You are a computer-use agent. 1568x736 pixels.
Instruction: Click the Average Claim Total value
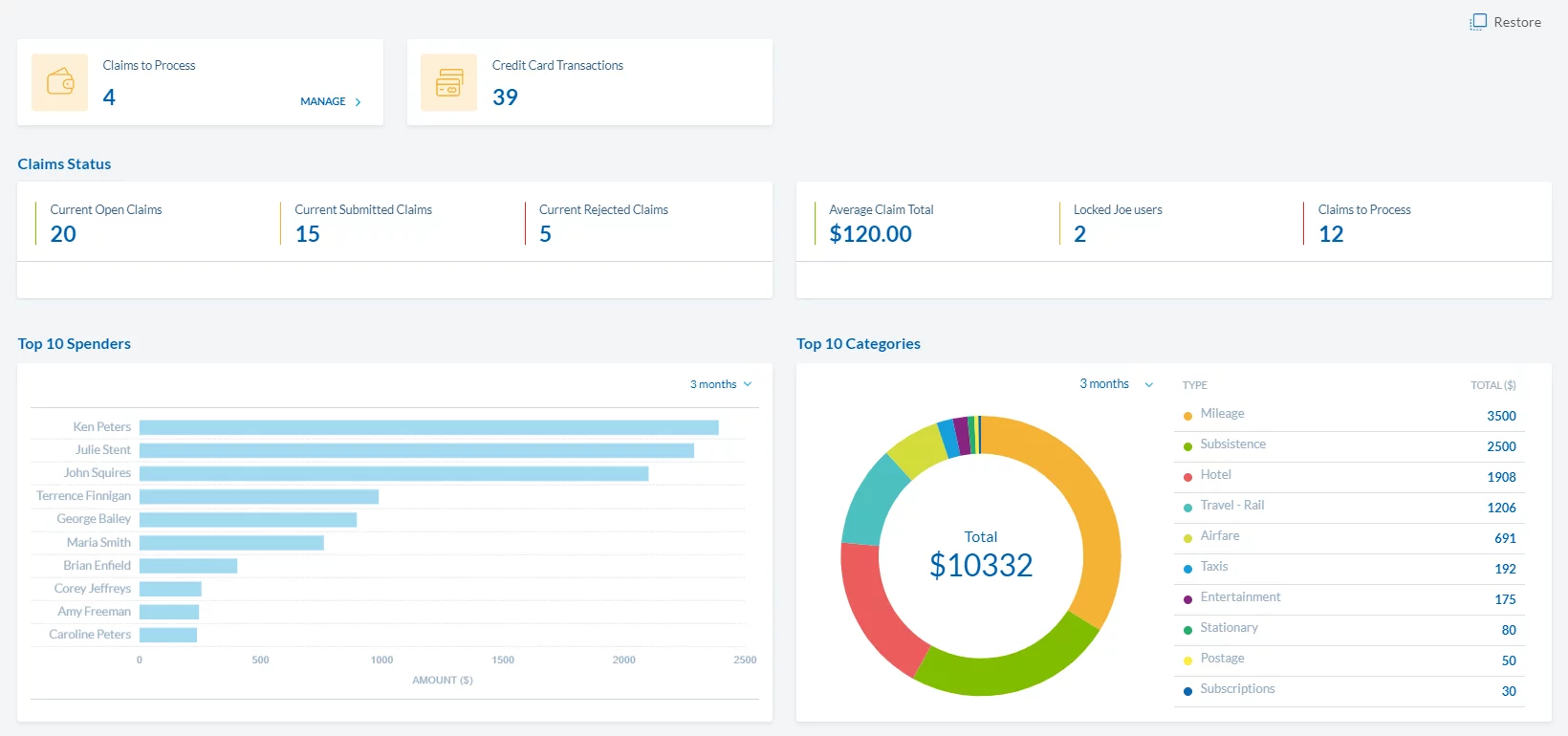click(x=870, y=234)
